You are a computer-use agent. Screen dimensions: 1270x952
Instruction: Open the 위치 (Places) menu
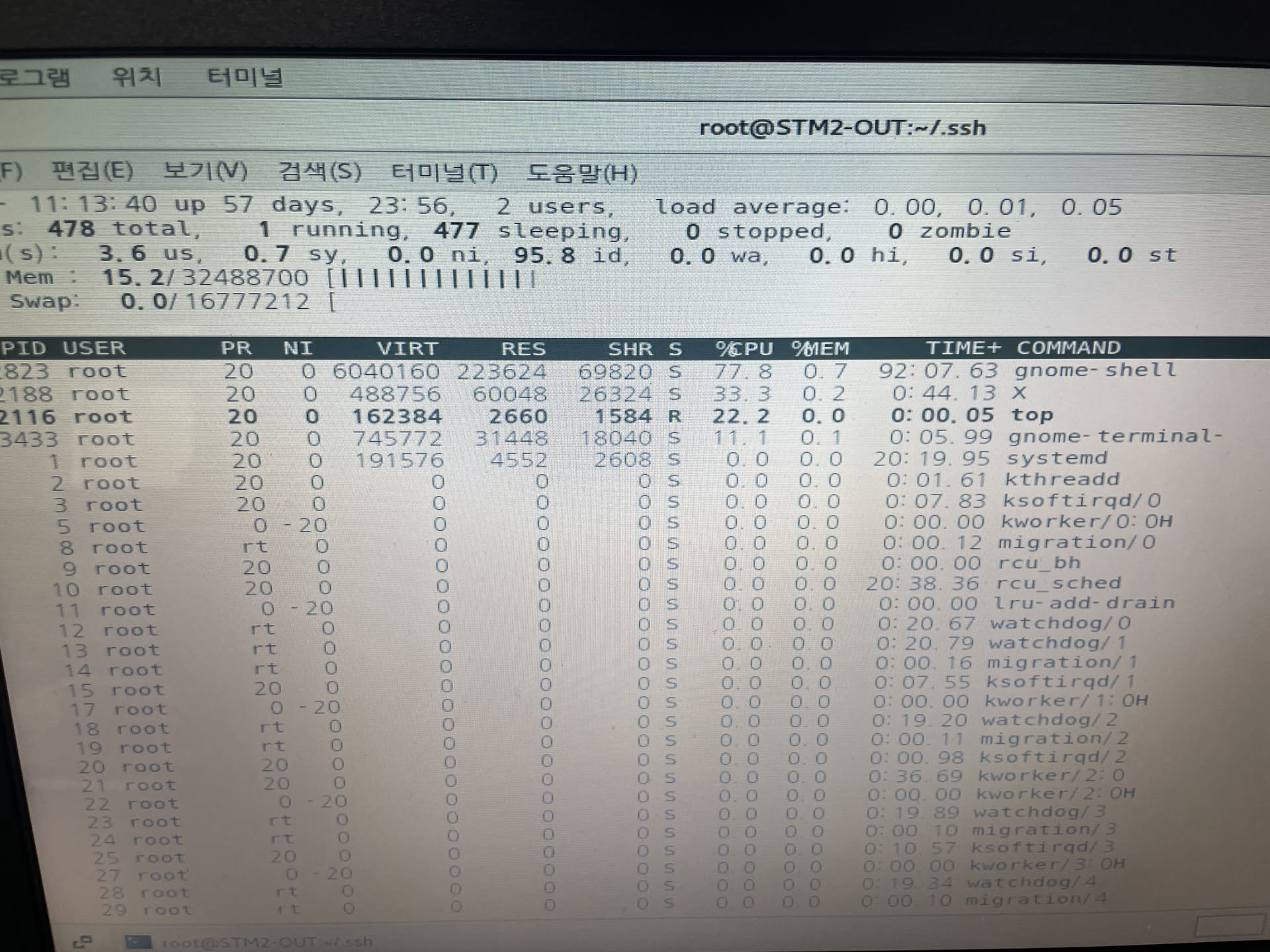click(x=137, y=77)
